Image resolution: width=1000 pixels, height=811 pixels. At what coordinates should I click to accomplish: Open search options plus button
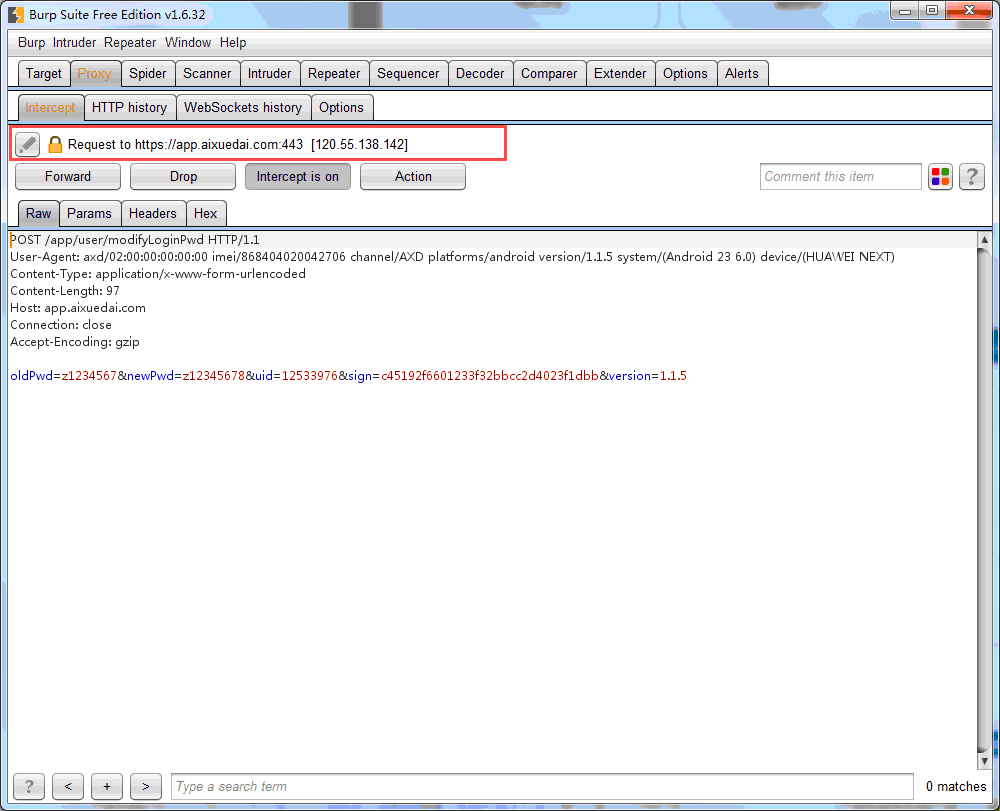tap(107, 786)
